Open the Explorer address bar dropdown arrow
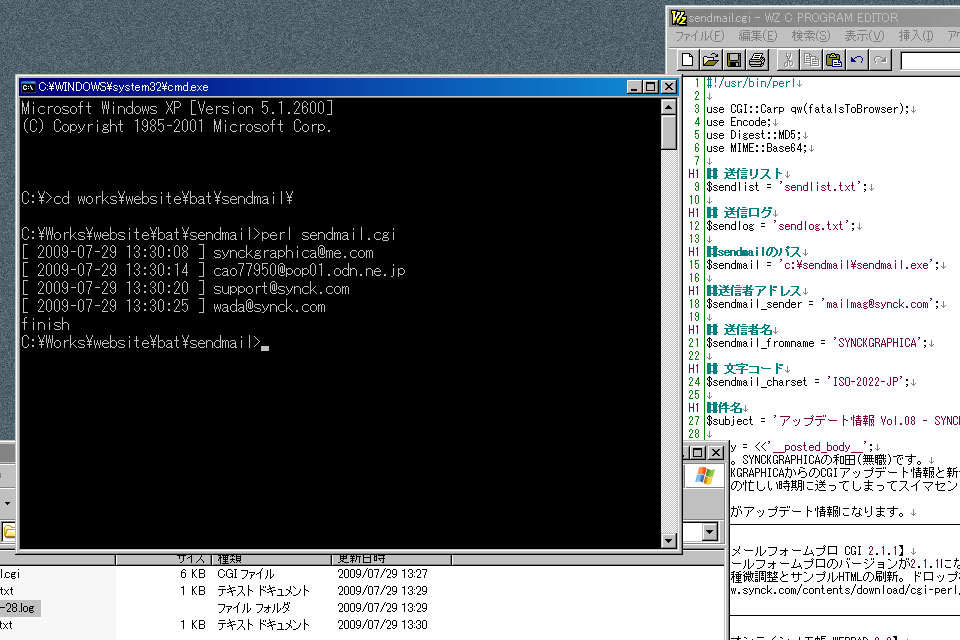Viewport: 960px width, 640px height. (710, 532)
